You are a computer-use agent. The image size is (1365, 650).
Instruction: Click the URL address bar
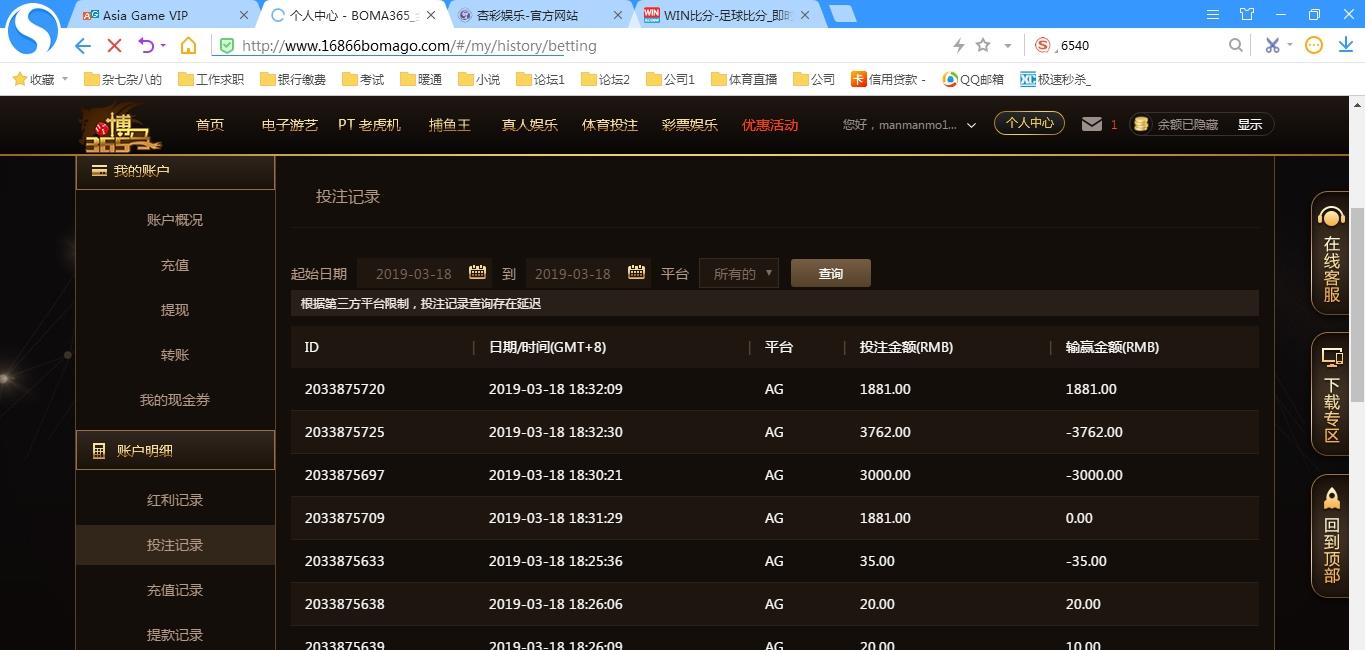point(580,46)
